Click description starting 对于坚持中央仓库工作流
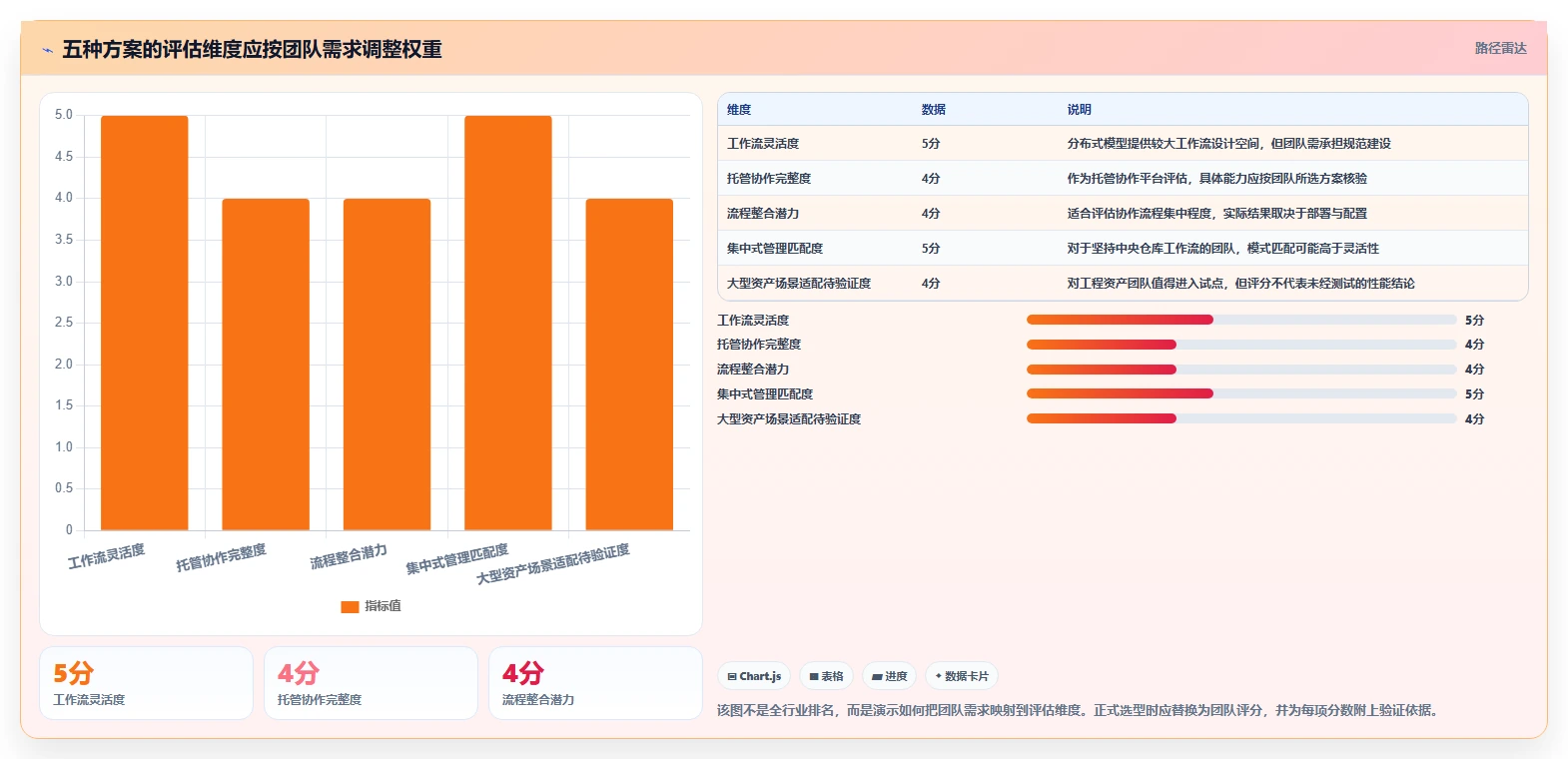The width and height of the screenshot is (1568, 759). click(1223, 249)
